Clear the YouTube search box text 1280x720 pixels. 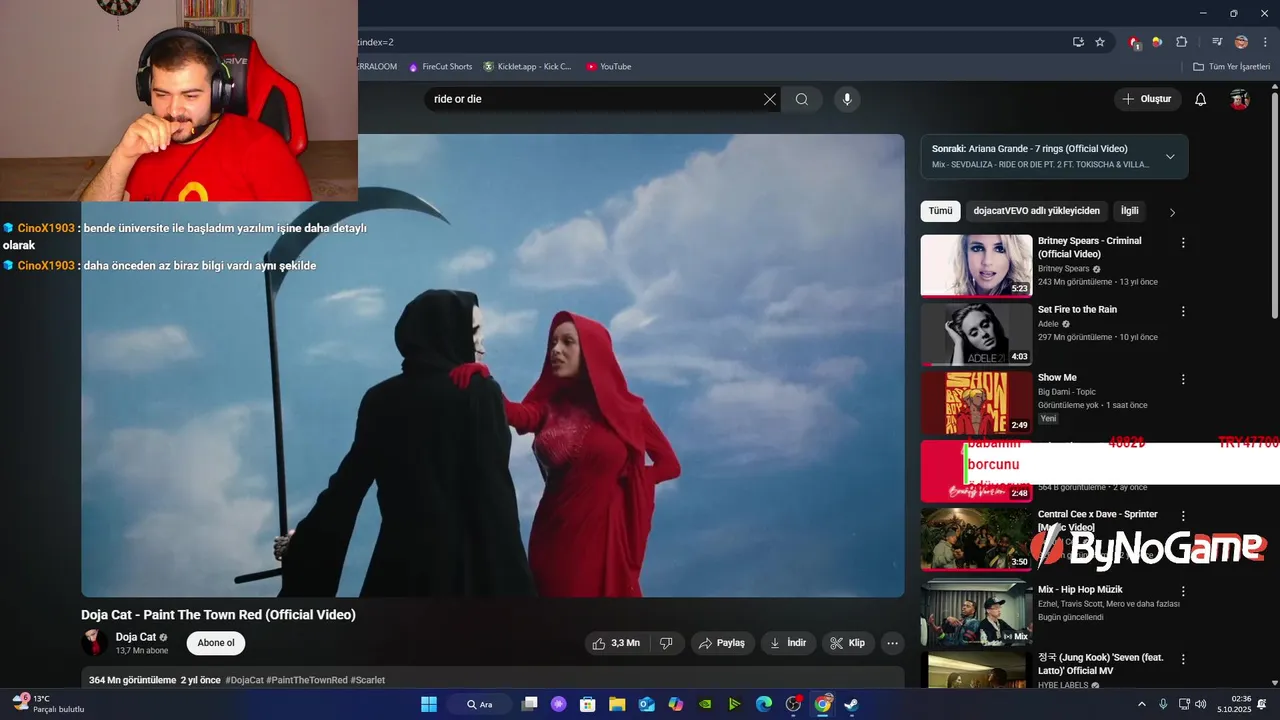tap(769, 99)
